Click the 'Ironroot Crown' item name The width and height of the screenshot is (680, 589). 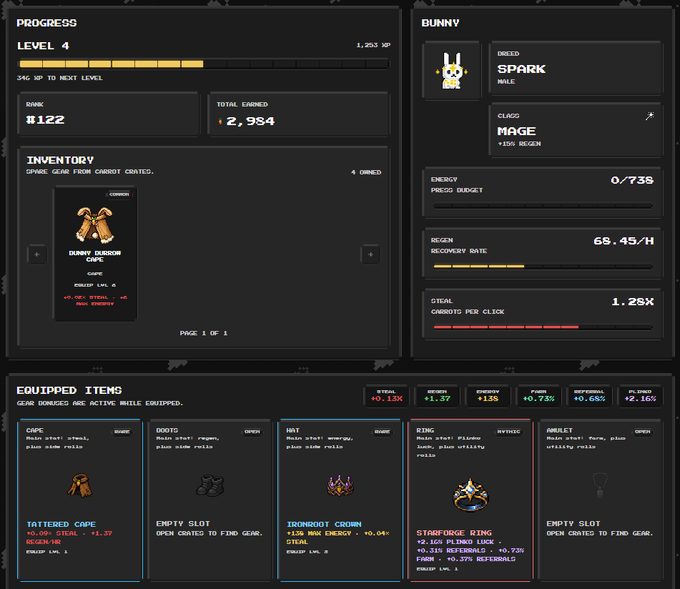coord(324,524)
